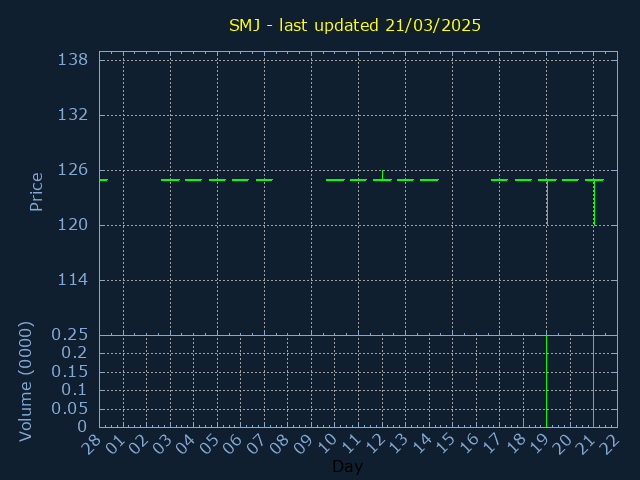Click day label 11 on the x-axis
Screen dimensions: 640x480
click(350, 443)
